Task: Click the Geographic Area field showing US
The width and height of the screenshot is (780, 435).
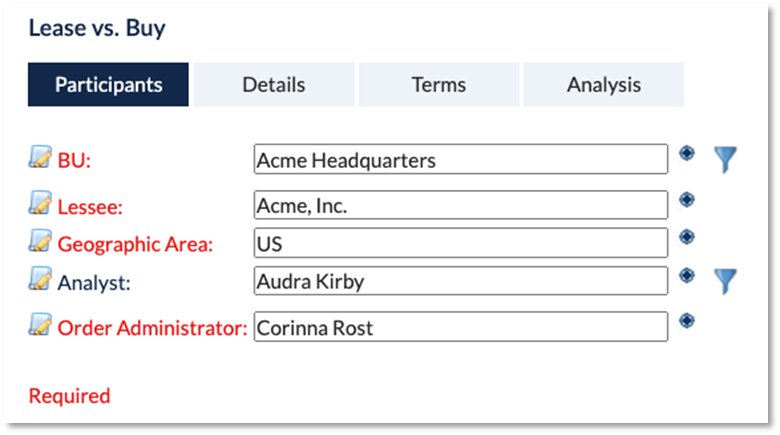Action: [x=461, y=243]
